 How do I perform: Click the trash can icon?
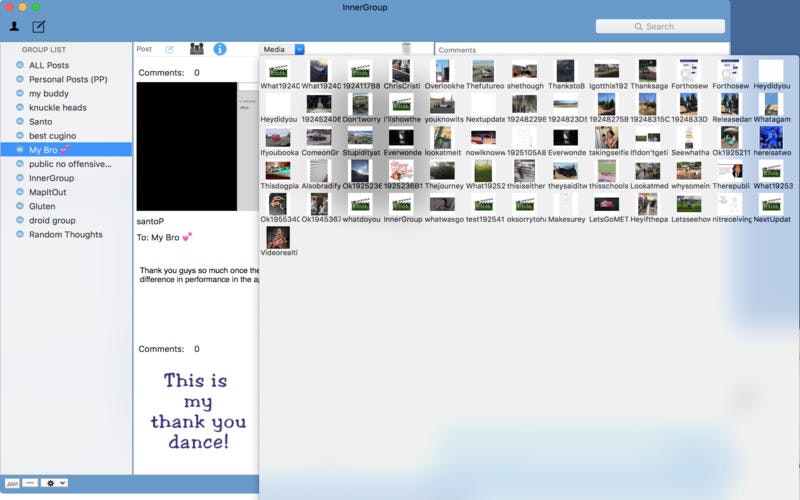pos(406,48)
